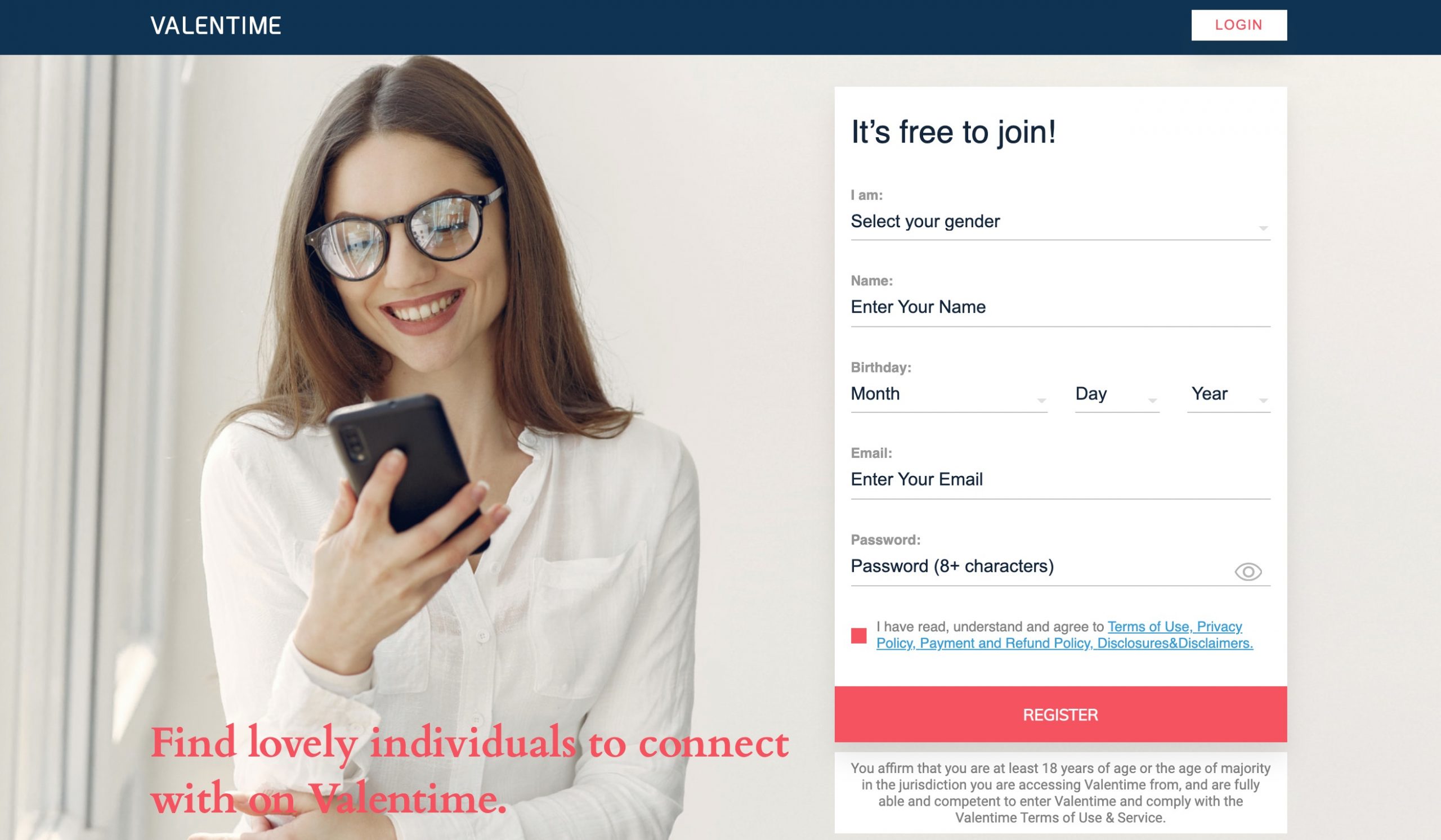Click the VALENTIME logo/brand icon
1441x840 pixels.
pos(215,25)
